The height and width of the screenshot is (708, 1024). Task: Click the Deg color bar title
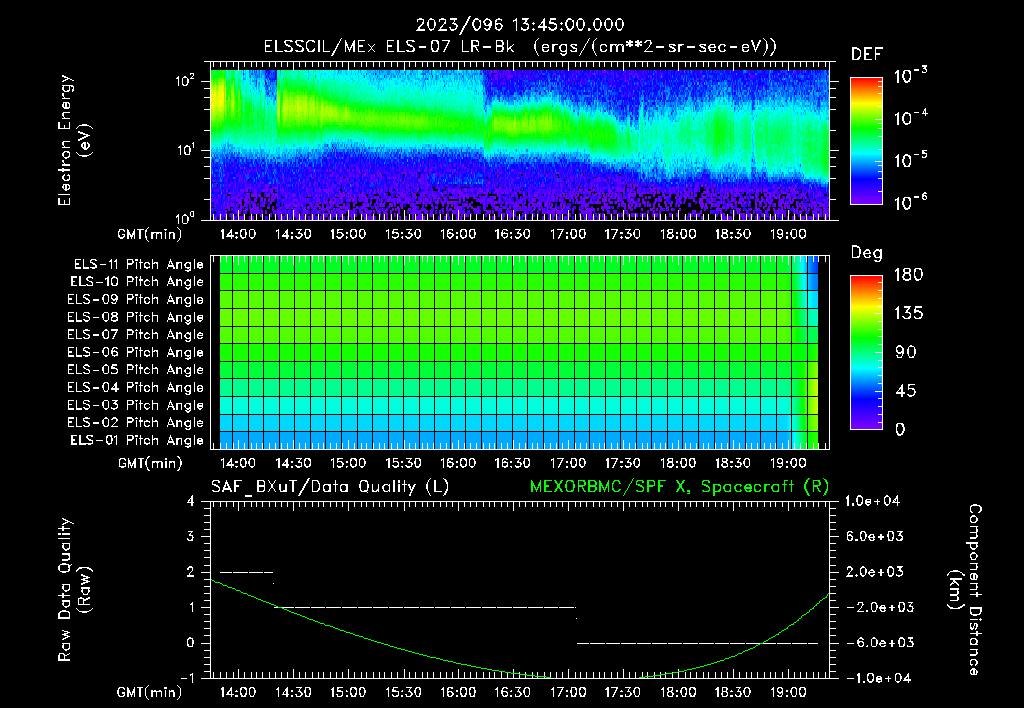pos(867,253)
